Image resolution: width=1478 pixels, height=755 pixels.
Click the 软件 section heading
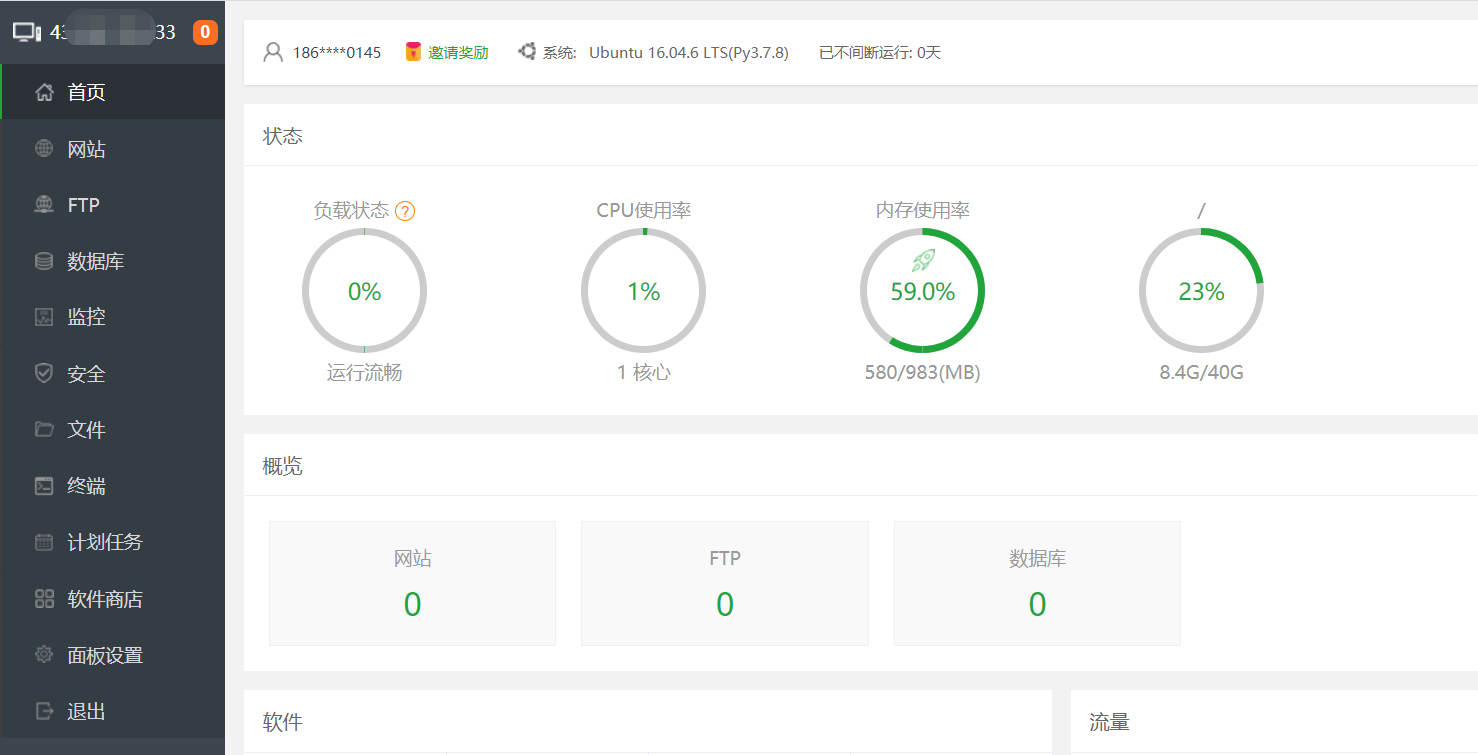tap(283, 722)
